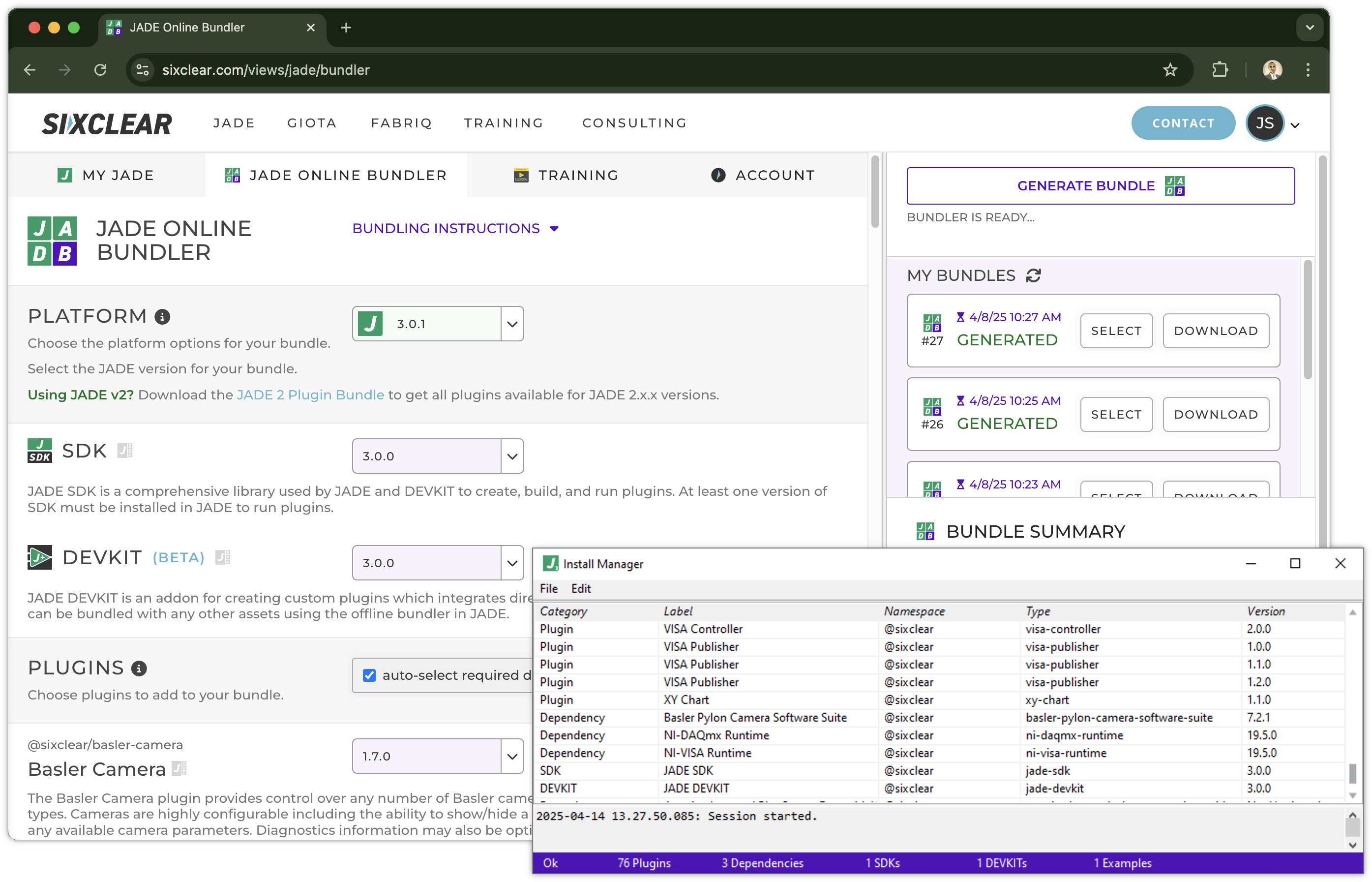Switch to the JADE Online Bundler tab

(336, 175)
